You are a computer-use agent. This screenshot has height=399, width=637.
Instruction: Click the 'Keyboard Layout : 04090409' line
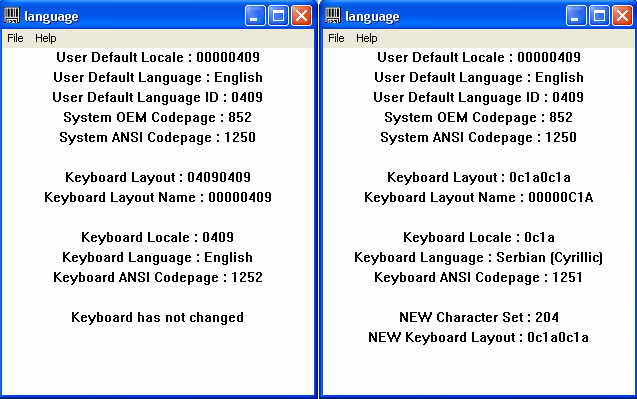coord(158,178)
